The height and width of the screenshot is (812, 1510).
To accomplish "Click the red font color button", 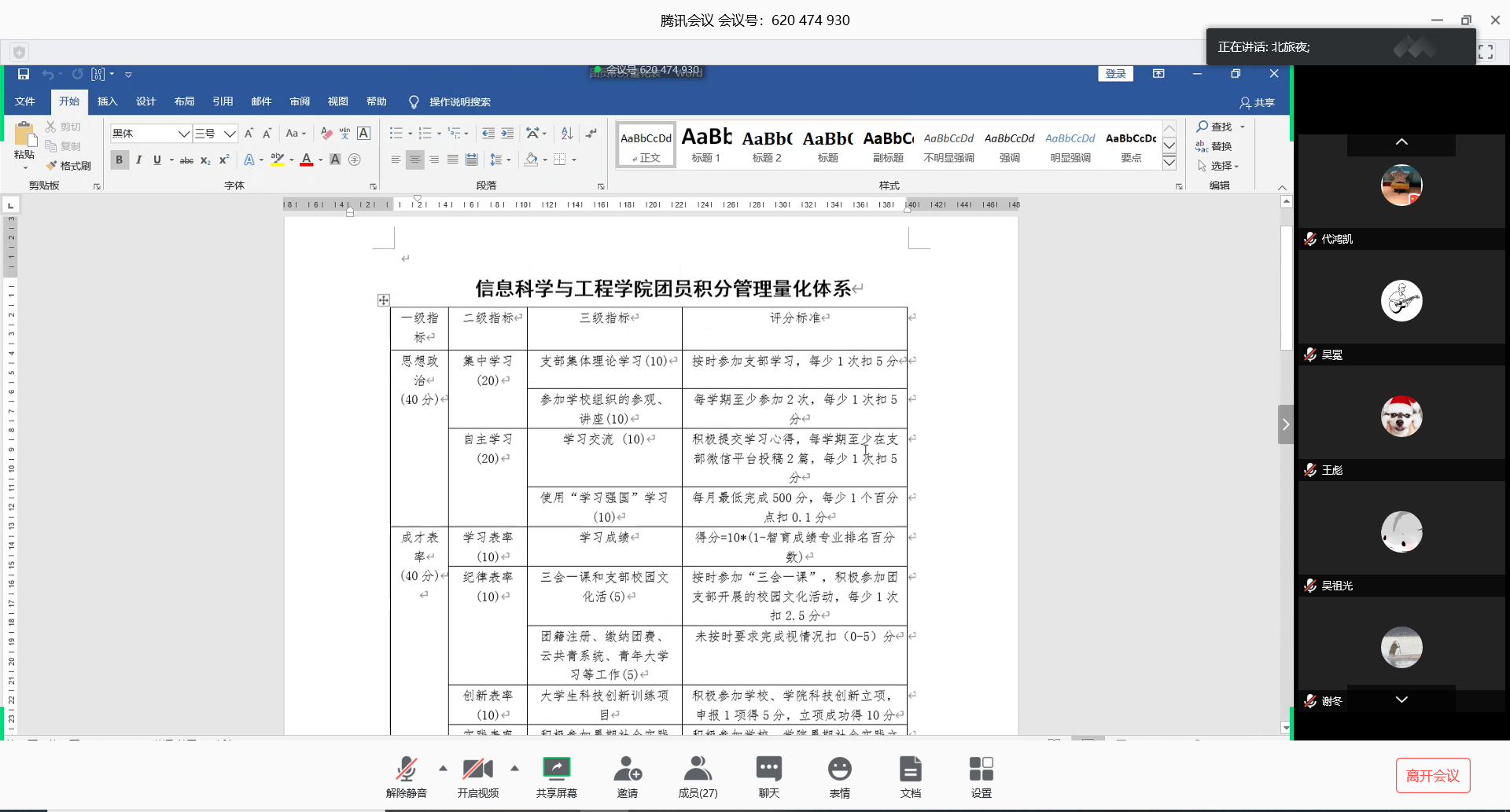I will [x=307, y=160].
